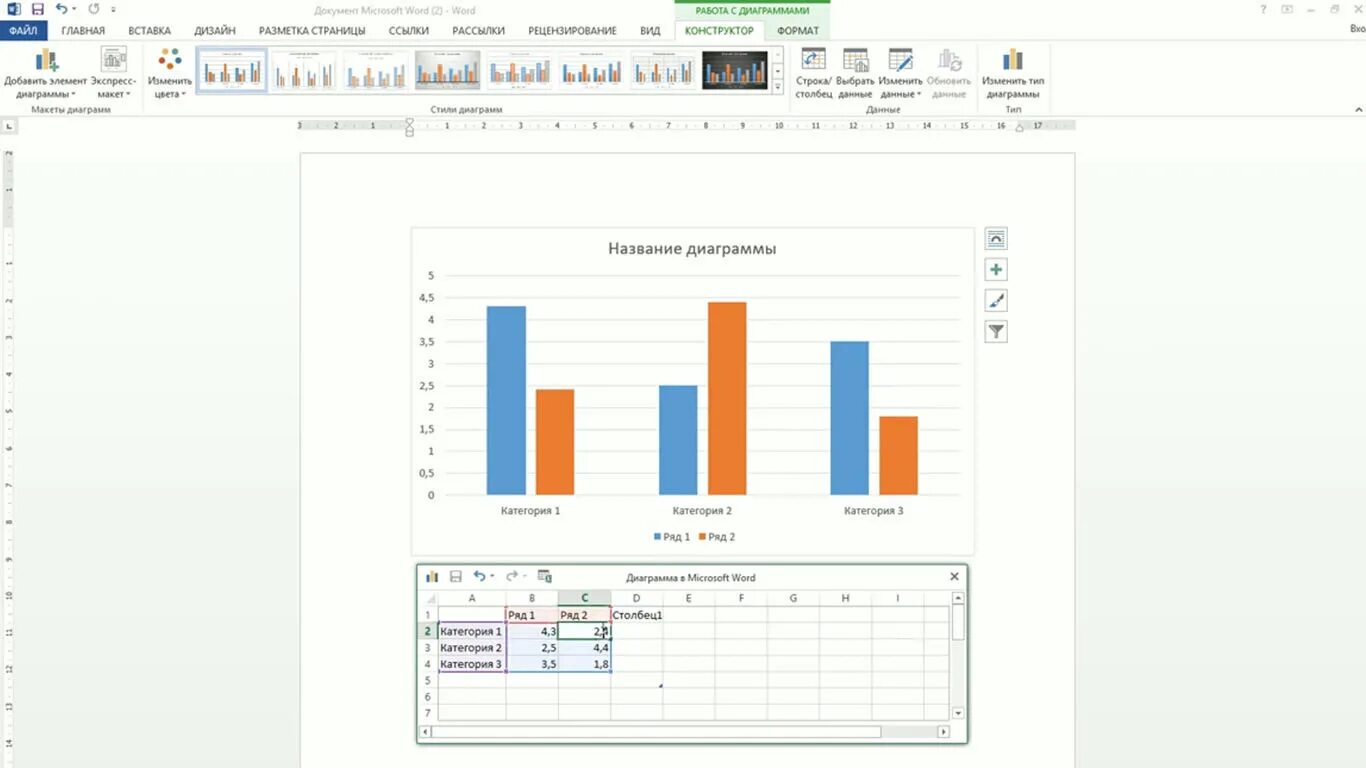This screenshot has height=768, width=1366.
Task: Switch to the ВИД tab
Action: click(x=650, y=31)
